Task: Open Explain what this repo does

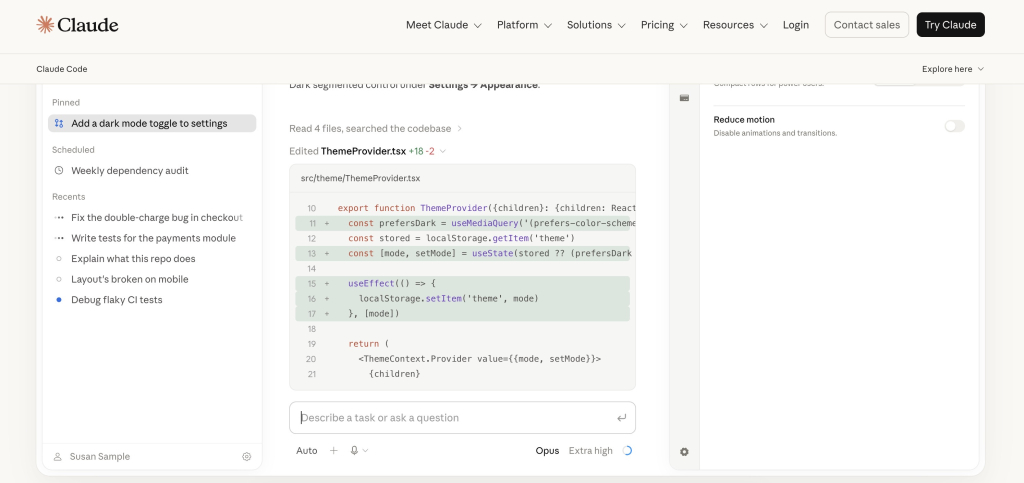Action: (x=133, y=258)
